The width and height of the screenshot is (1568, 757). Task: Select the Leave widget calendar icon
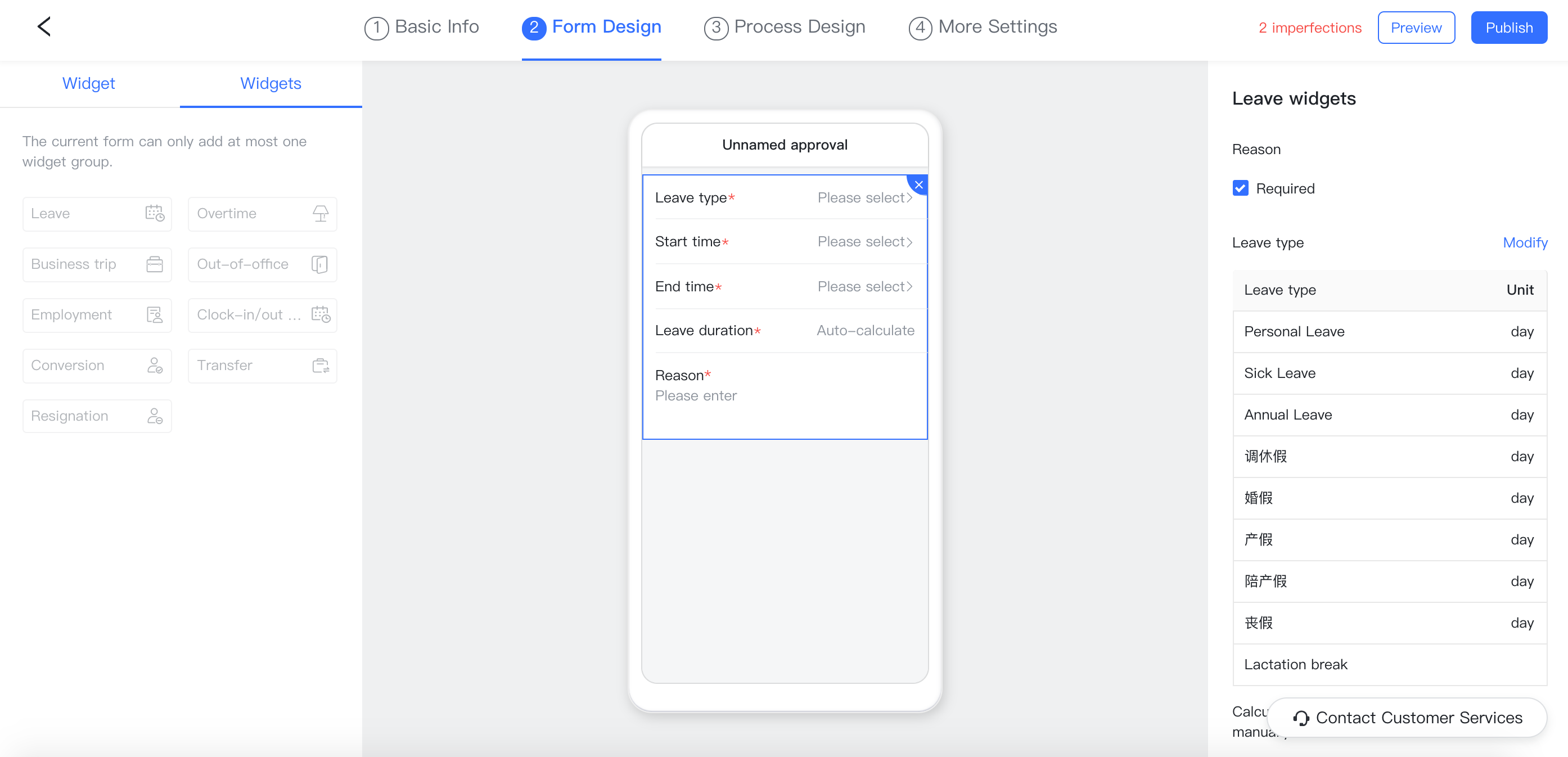(x=155, y=214)
